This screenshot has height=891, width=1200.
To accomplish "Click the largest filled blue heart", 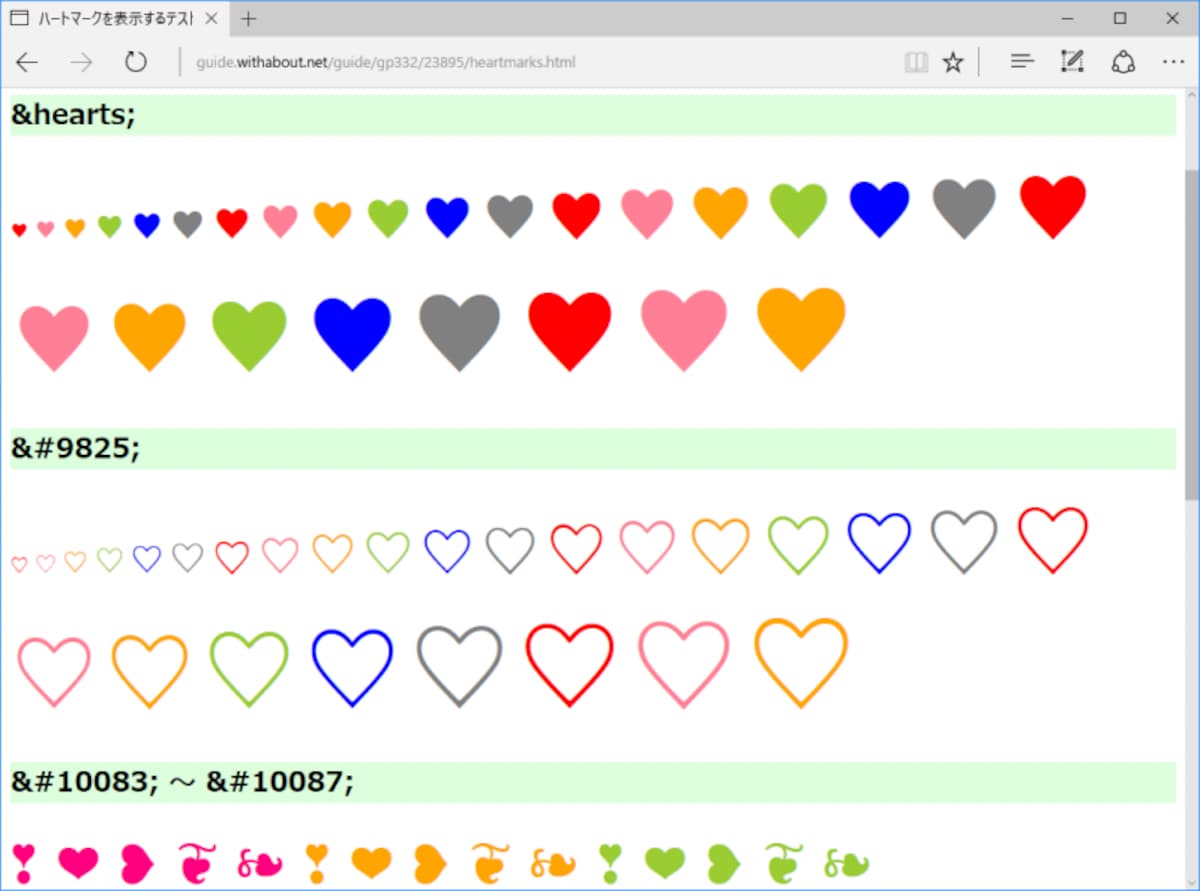I will coord(352,334).
